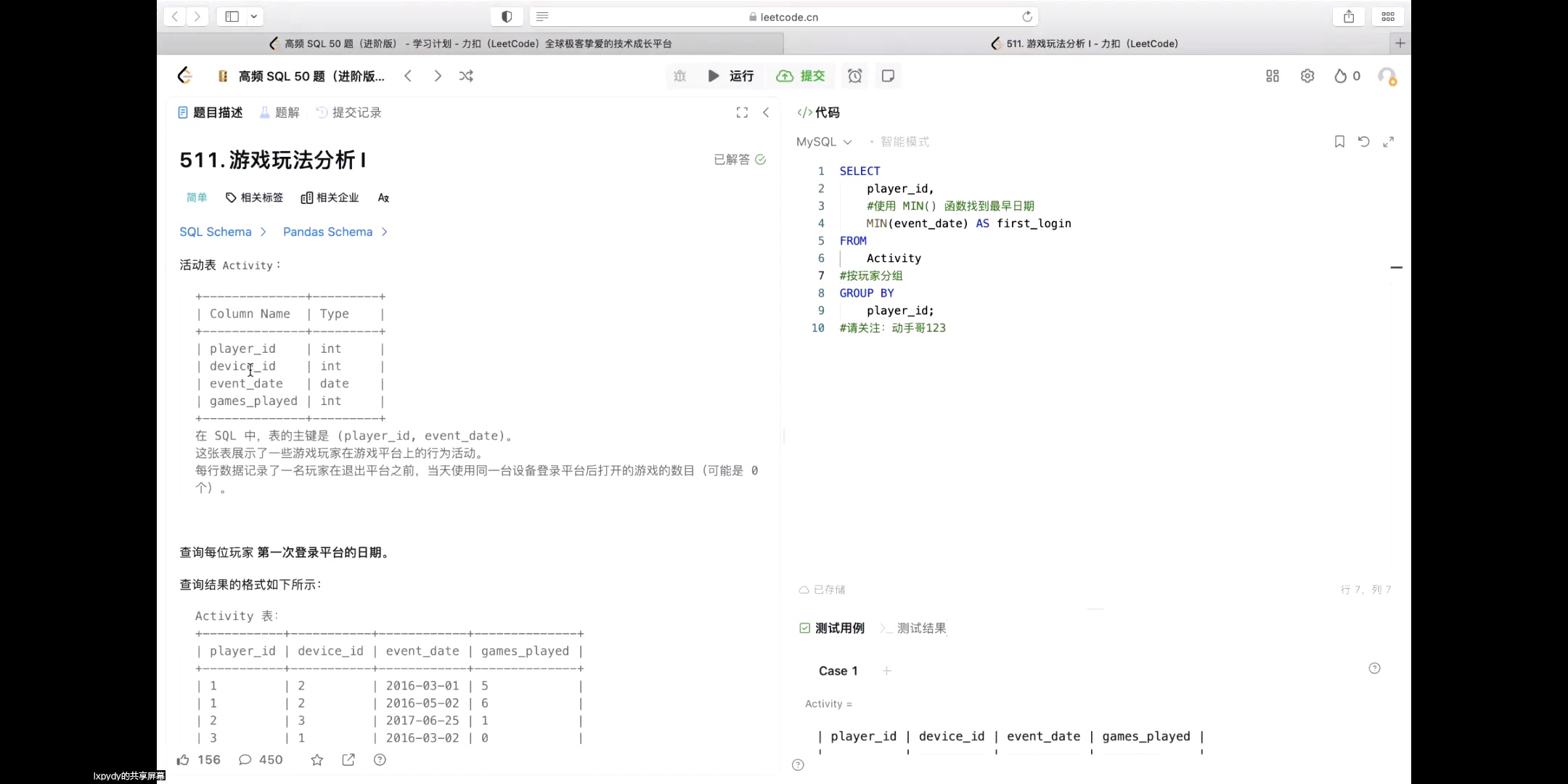This screenshot has width=1568, height=784.
Task: Submit the solution with 提交
Action: [x=800, y=75]
